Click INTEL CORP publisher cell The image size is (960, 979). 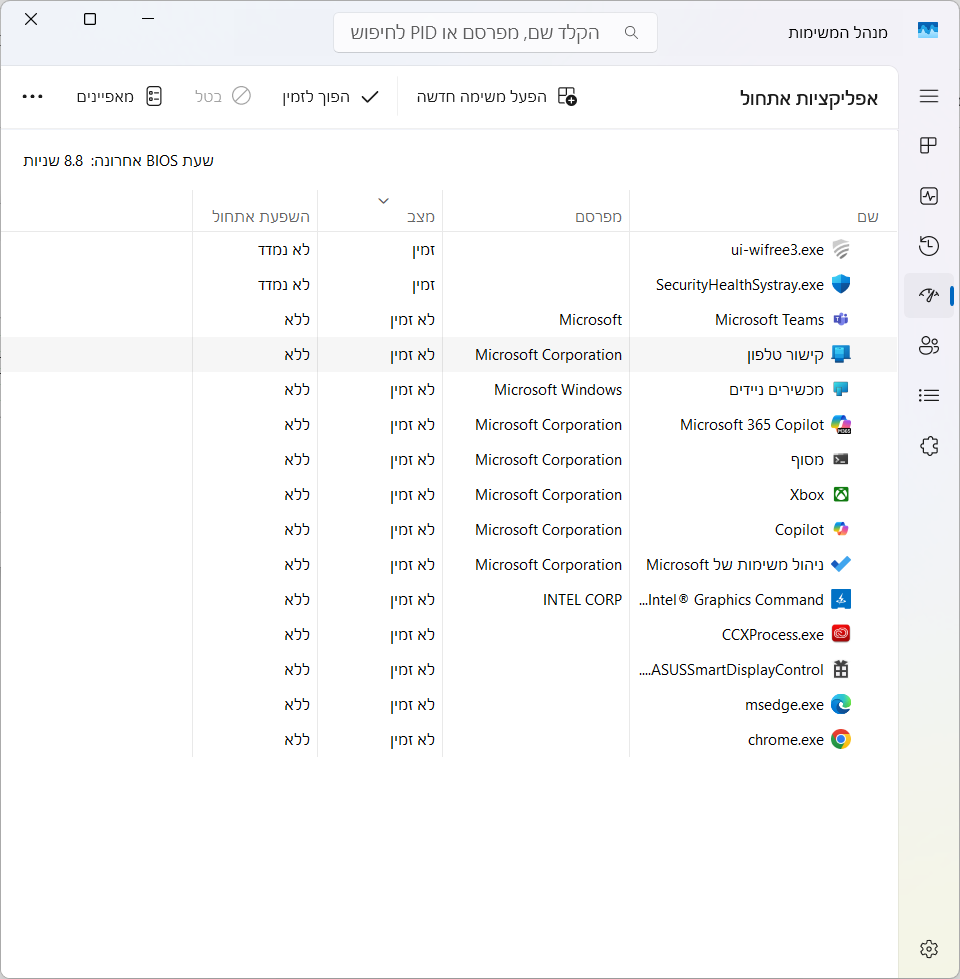coord(582,599)
